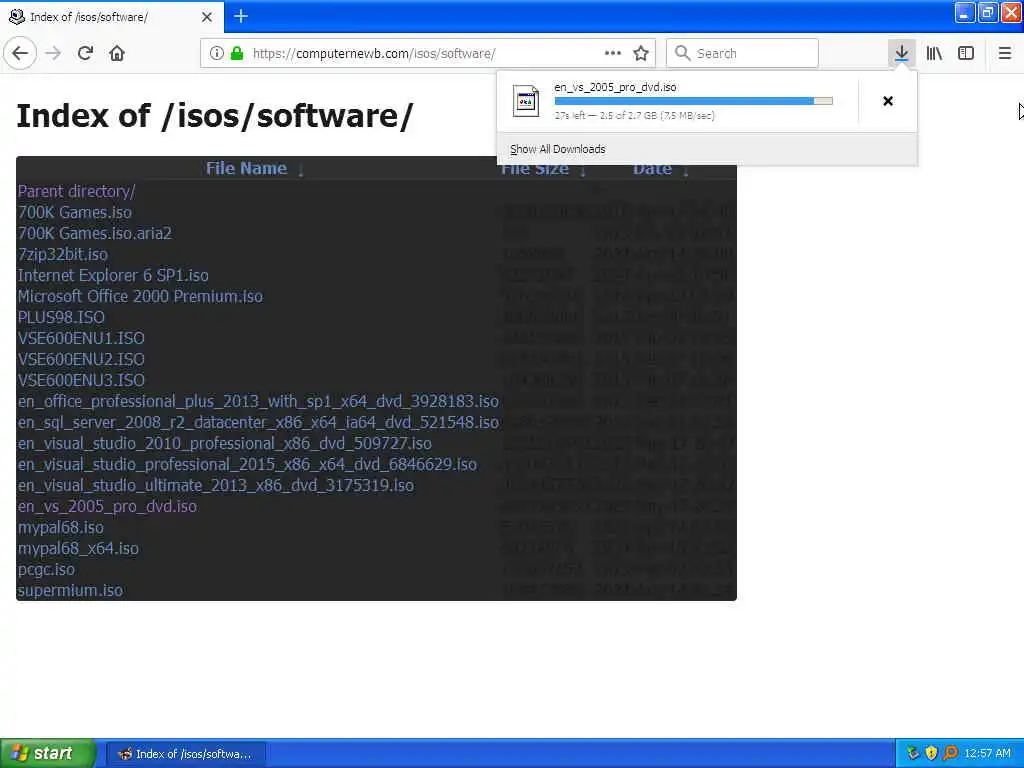This screenshot has height=768, width=1024.
Task: Download supermium.iso
Action: tap(70, 590)
